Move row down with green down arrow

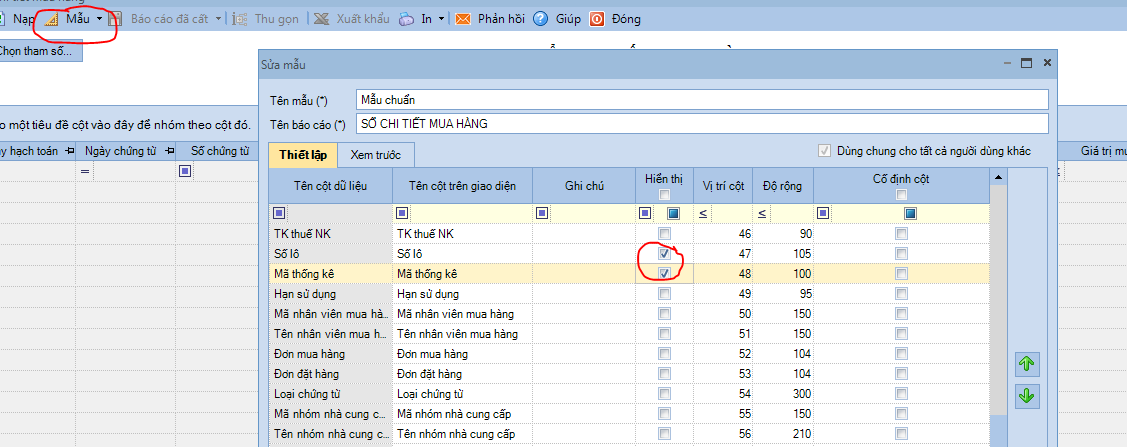click(x=1025, y=396)
